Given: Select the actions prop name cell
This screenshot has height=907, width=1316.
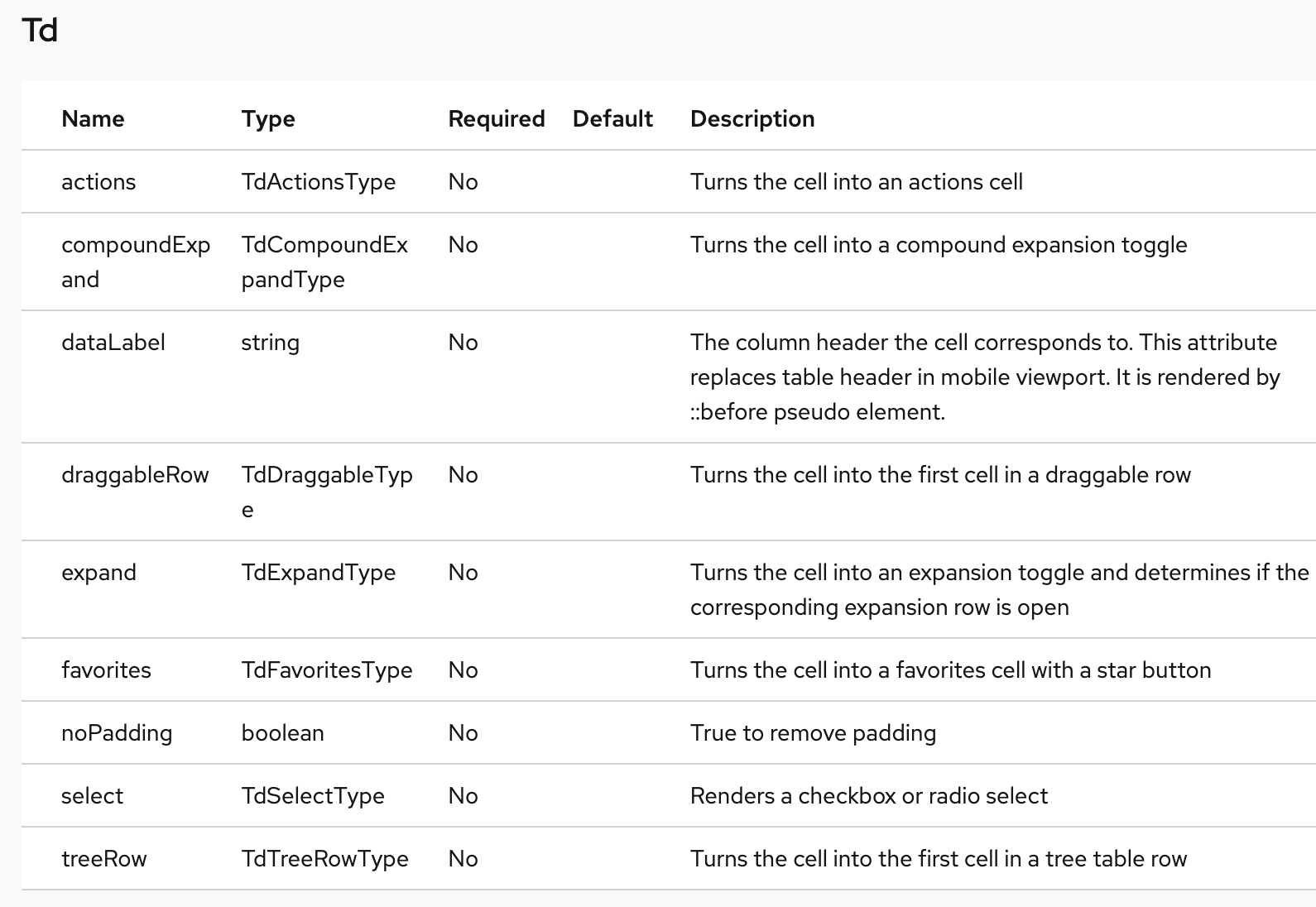Looking at the screenshot, I should 98,181.
